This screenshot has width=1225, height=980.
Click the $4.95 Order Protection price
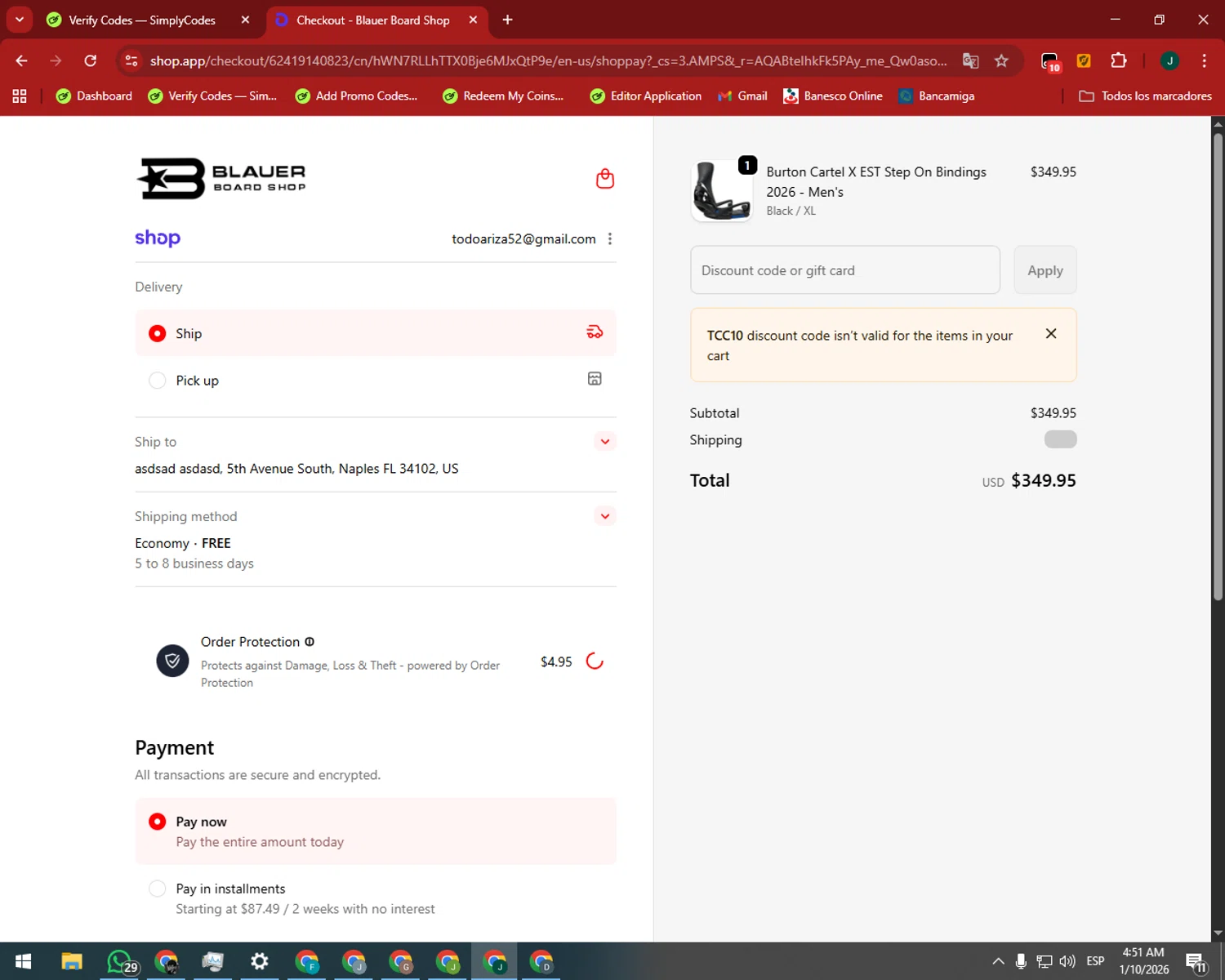556,661
